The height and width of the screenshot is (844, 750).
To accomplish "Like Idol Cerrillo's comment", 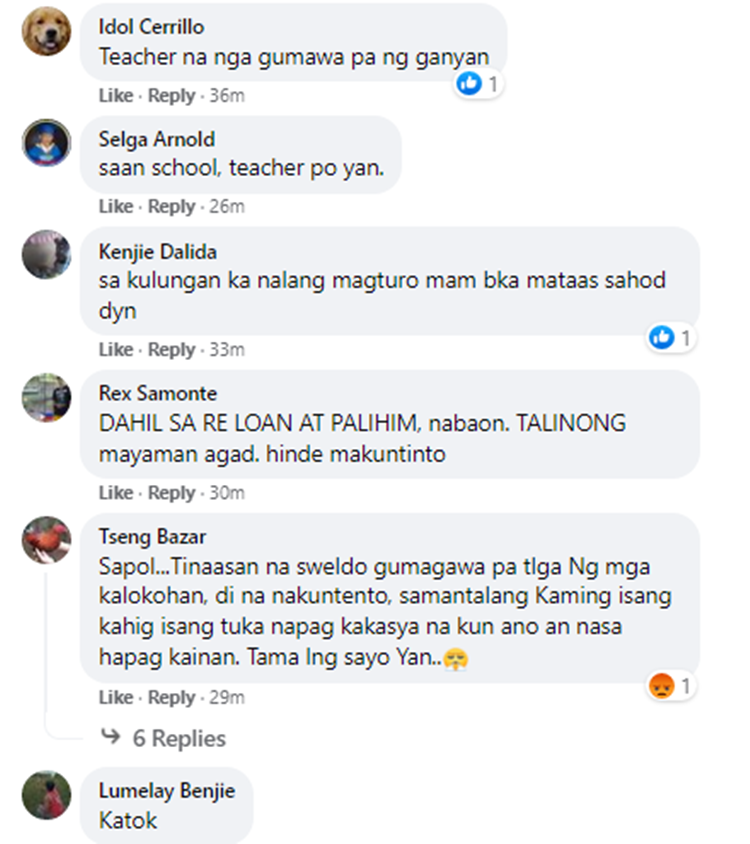I will (x=116, y=95).
